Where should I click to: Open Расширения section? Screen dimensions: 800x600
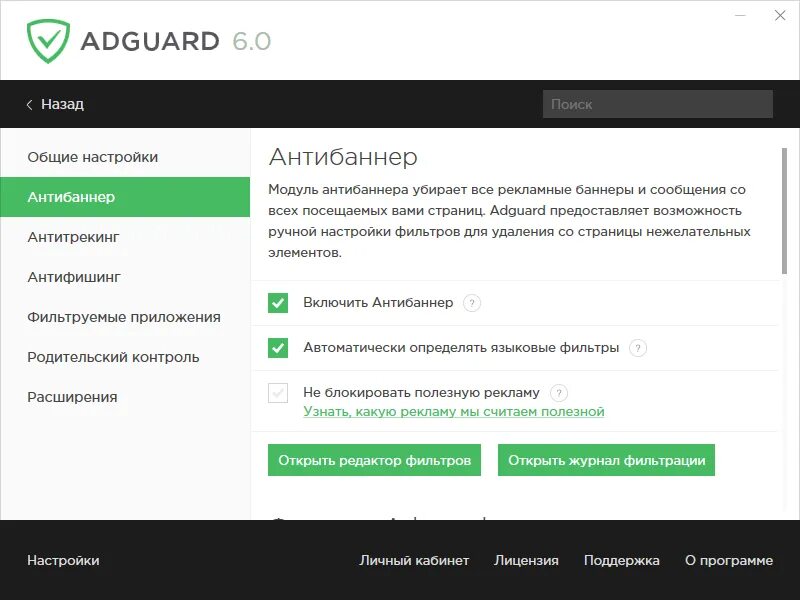point(125,397)
